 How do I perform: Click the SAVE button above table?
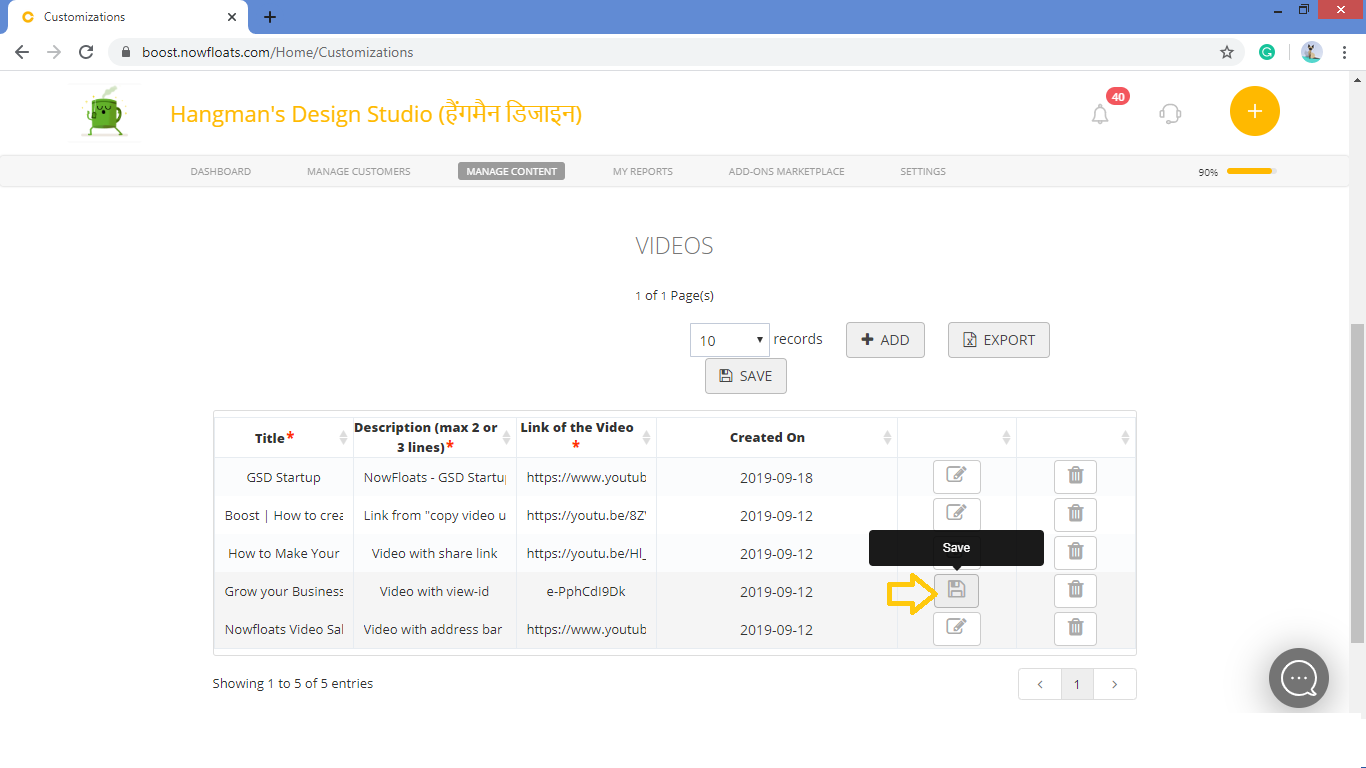tap(746, 376)
